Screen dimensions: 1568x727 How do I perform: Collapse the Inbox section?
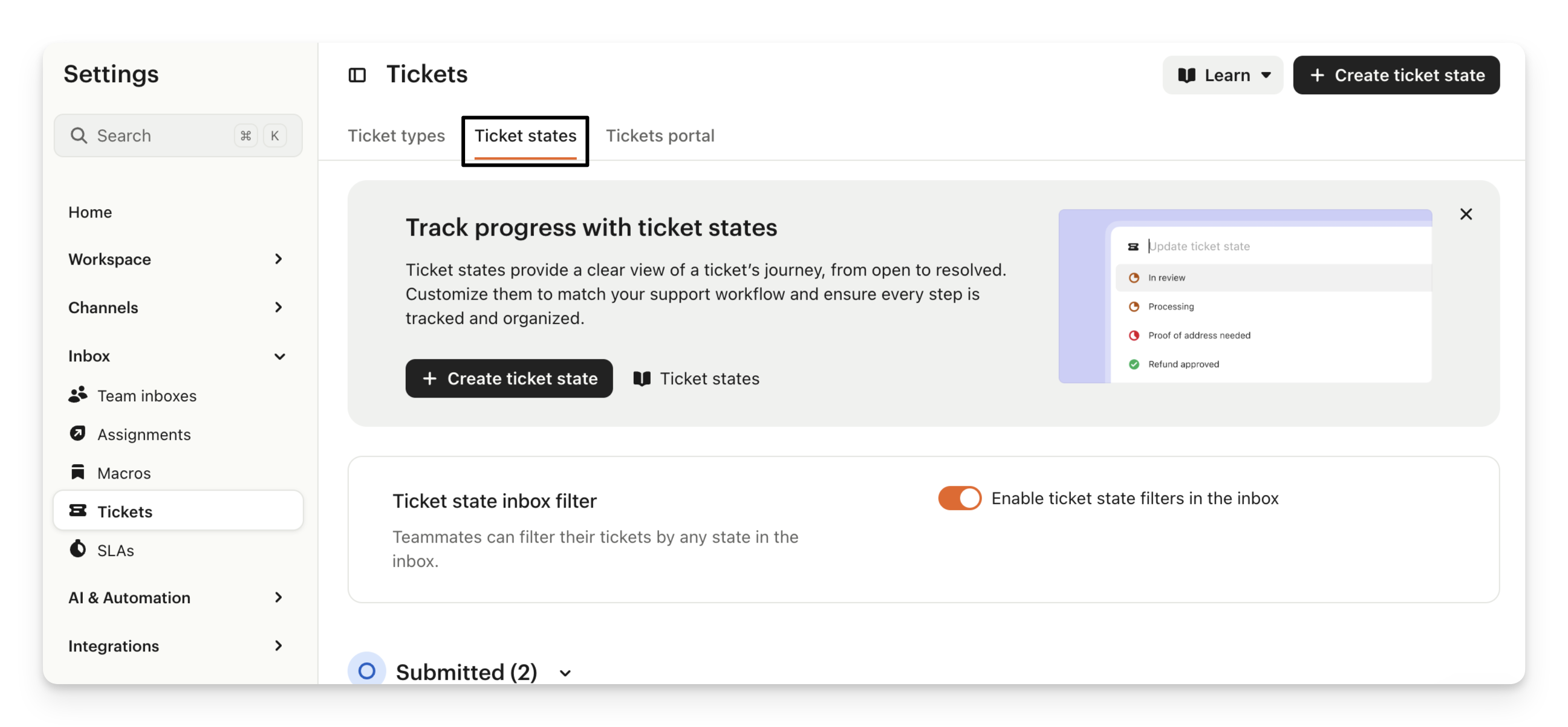pyautogui.click(x=279, y=356)
